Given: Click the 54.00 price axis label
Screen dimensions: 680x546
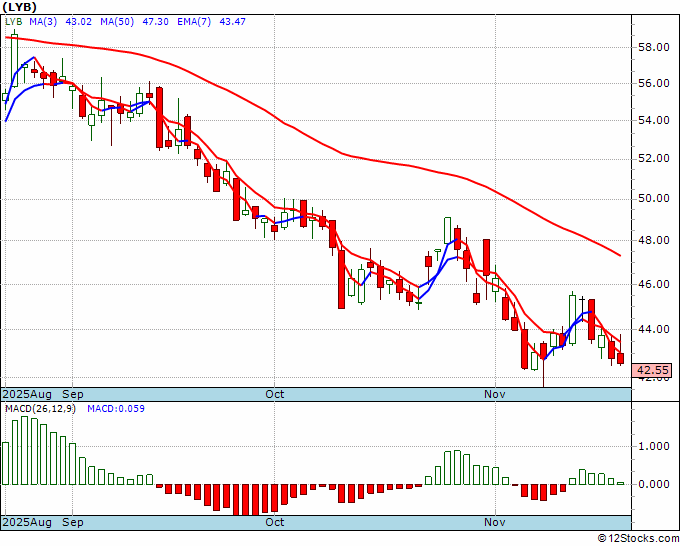Looking at the screenshot, I should coord(654,121).
